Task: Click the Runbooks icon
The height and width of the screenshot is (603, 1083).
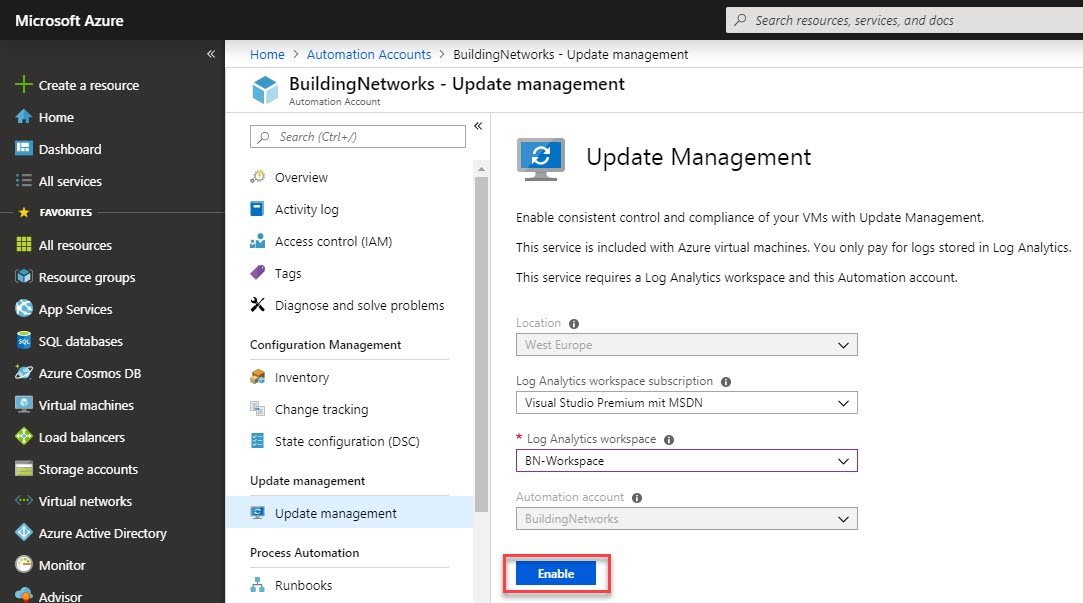Action: (258, 584)
